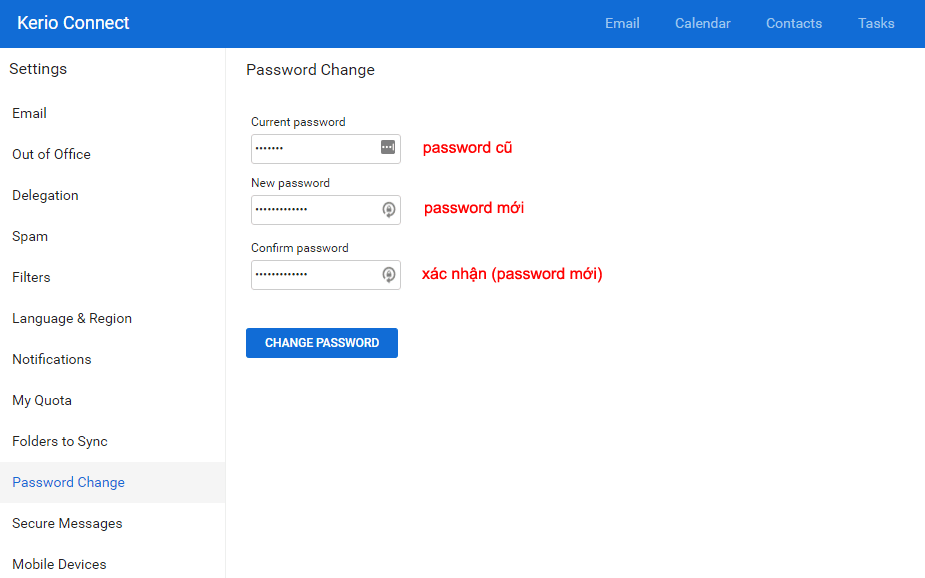
Task: View My Quota page
Action: point(42,400)
